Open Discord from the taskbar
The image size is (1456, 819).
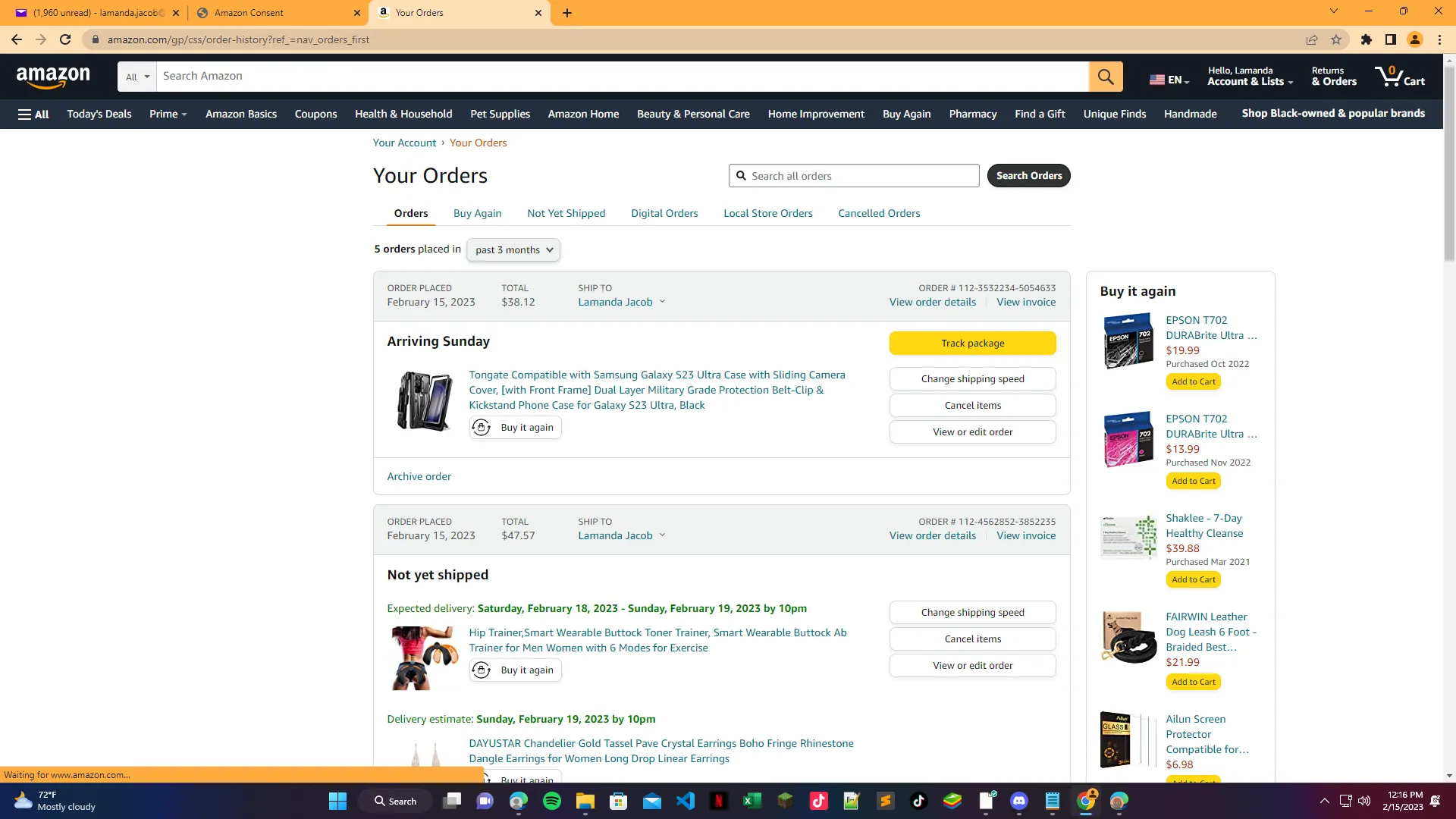1019,801
